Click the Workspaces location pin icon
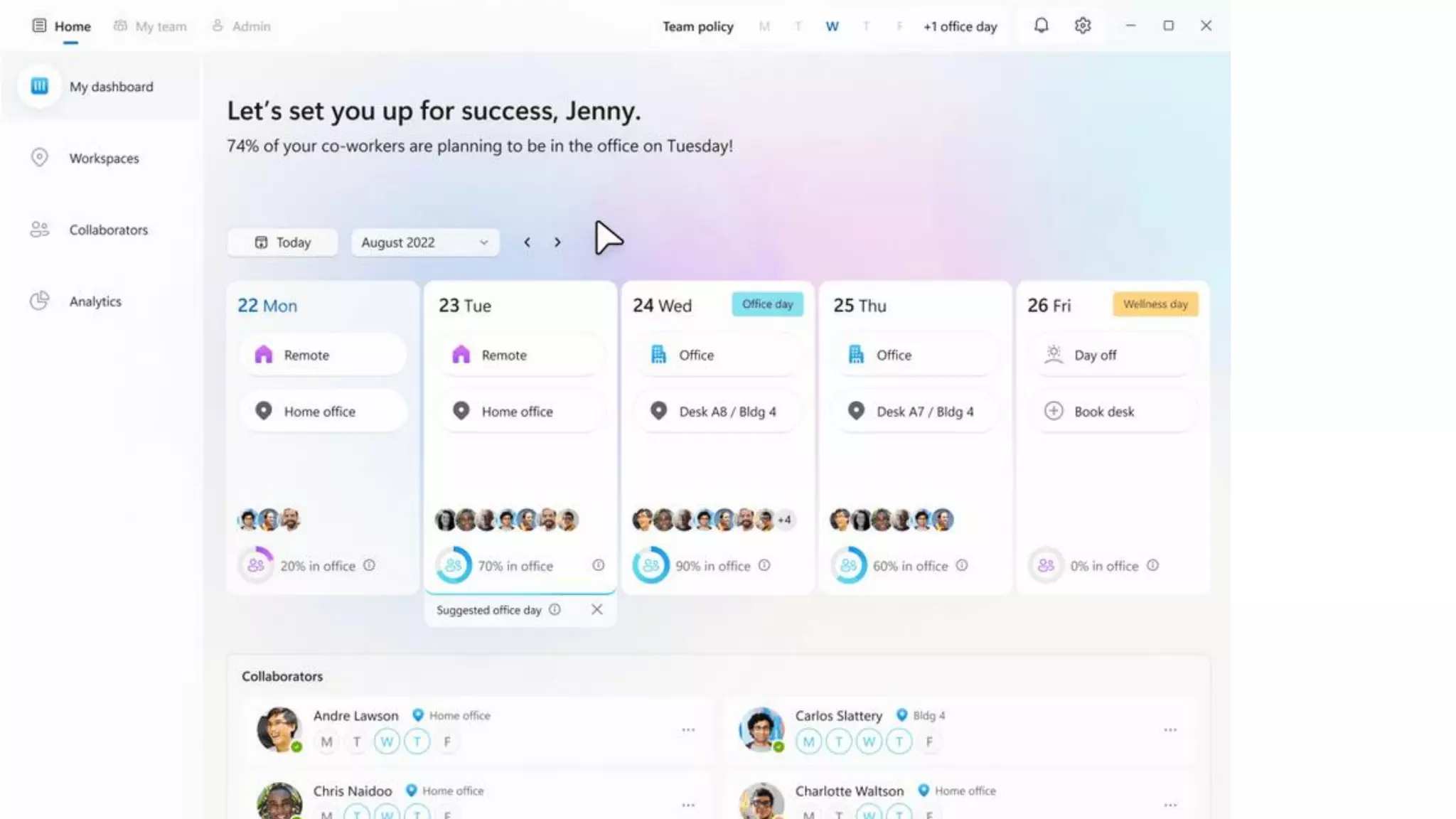 [x=40, y=157]
